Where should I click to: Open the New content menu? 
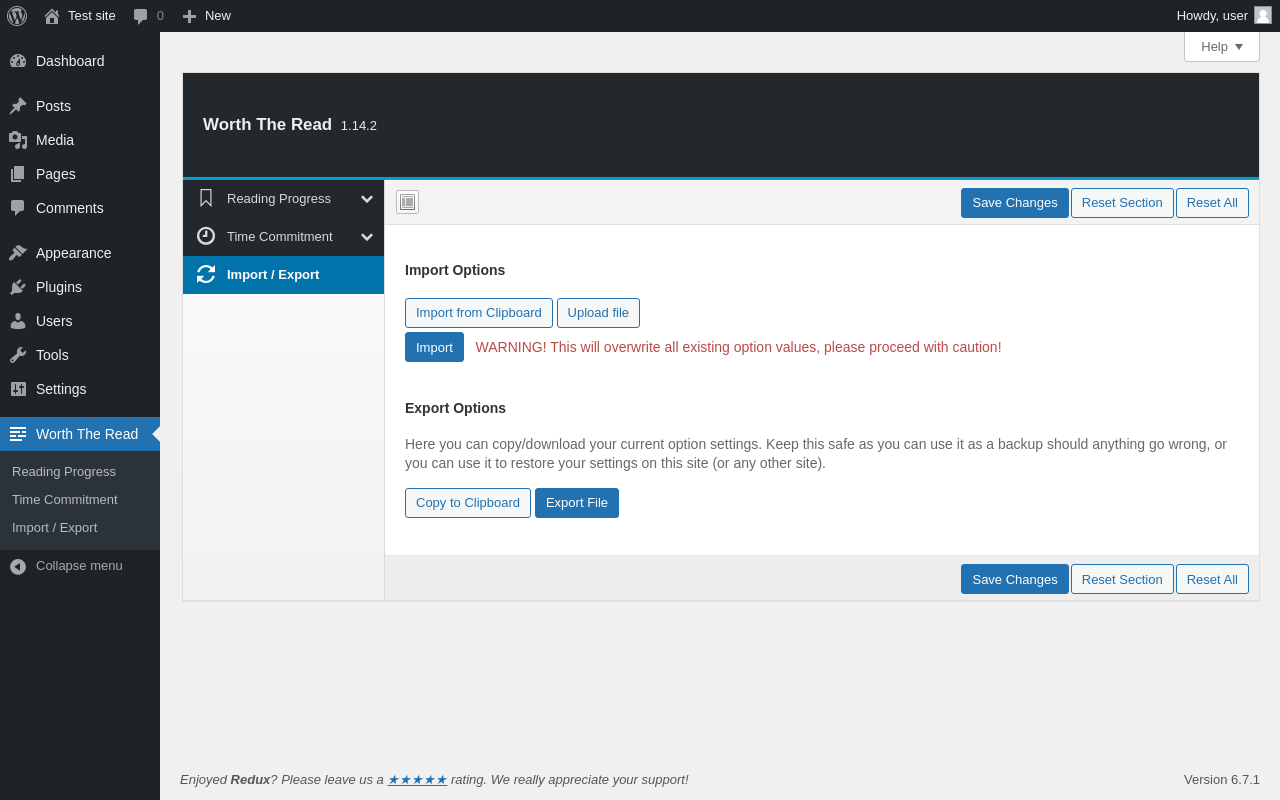[206, 16]
